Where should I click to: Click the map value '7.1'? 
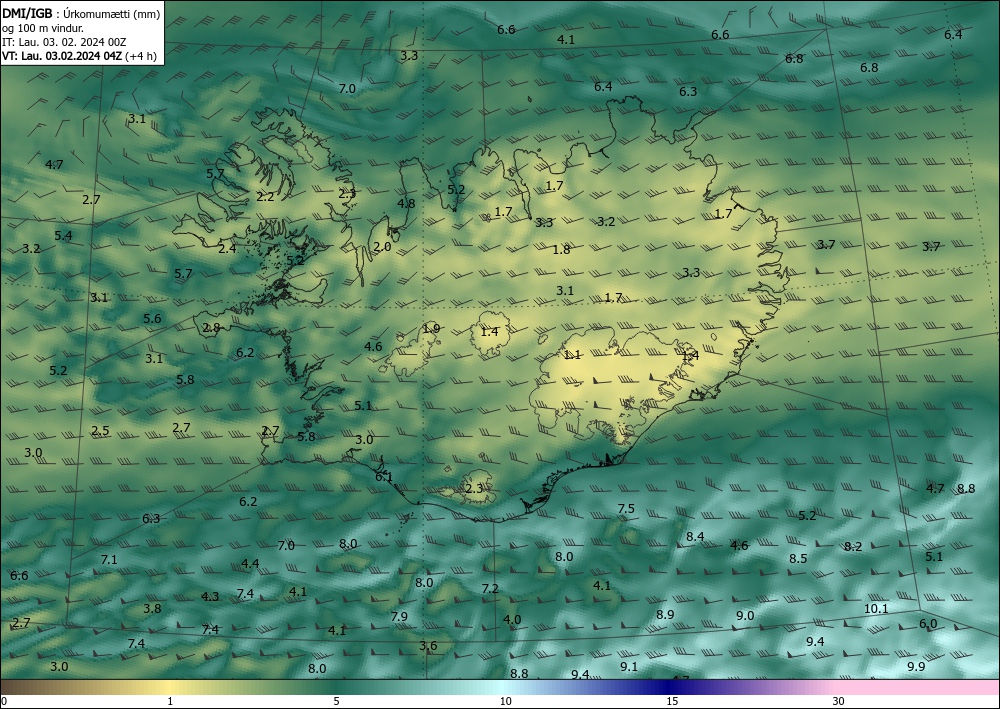109,560
